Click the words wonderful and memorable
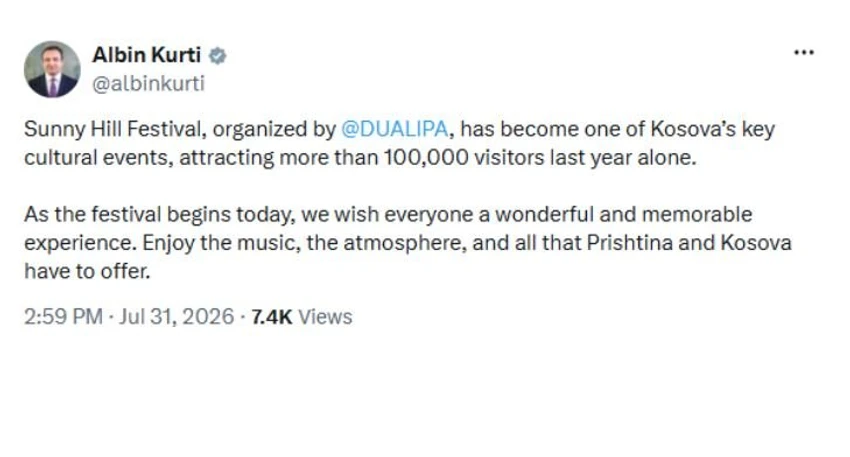This screenshot has width=850, height=457. pos(623,215)
